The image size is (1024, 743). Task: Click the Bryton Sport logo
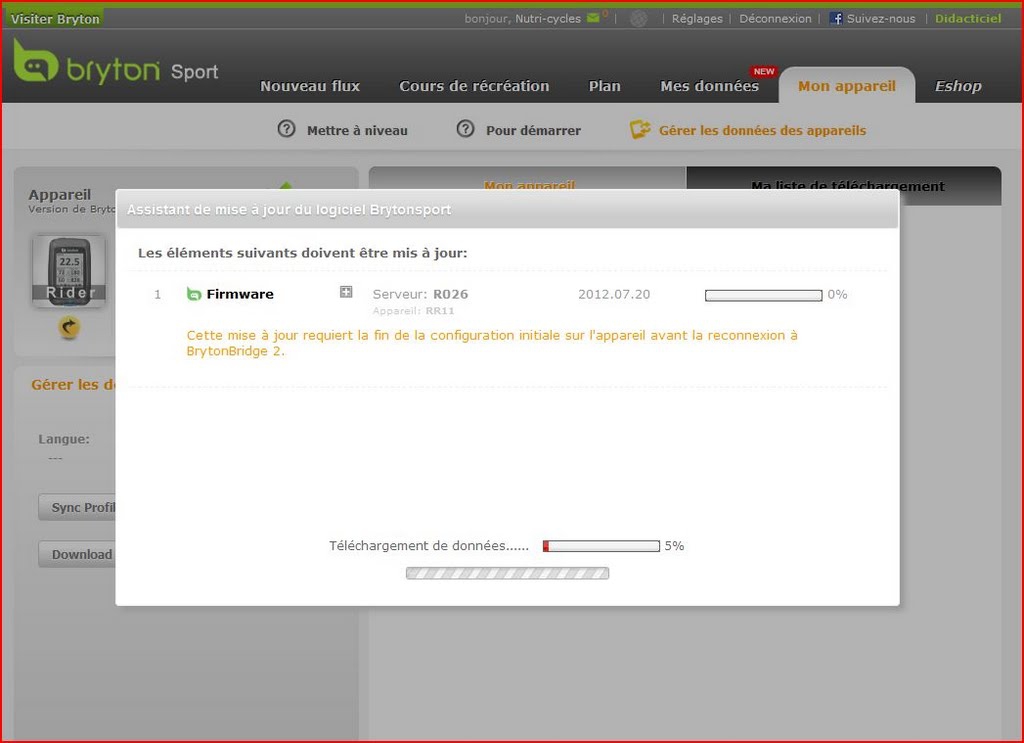(x=116, y=63)
